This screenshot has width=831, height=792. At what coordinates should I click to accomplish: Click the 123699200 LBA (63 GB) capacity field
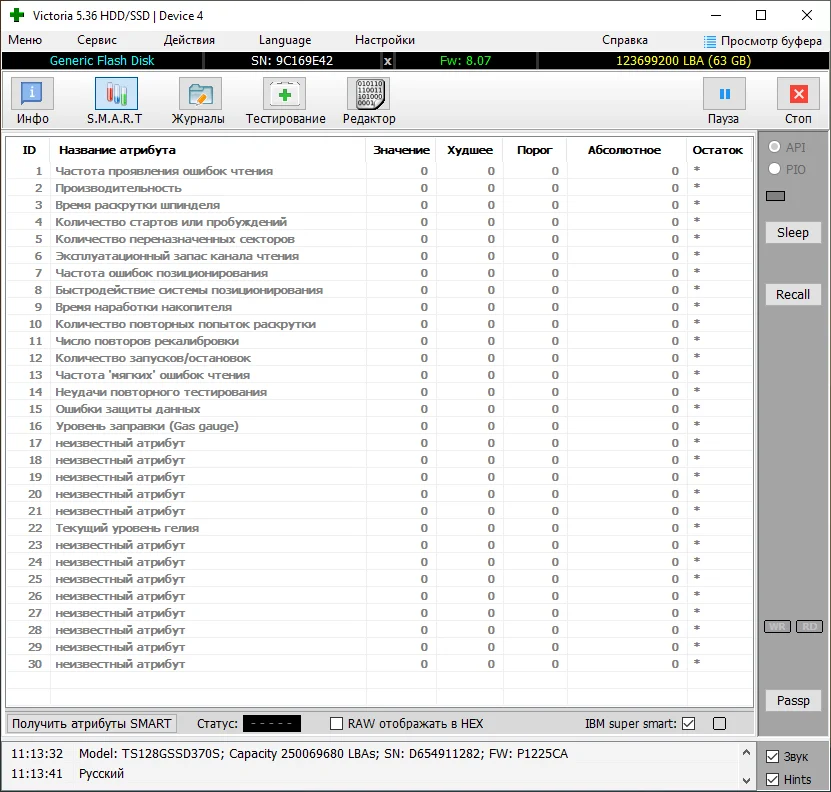(x=683, y=61)
